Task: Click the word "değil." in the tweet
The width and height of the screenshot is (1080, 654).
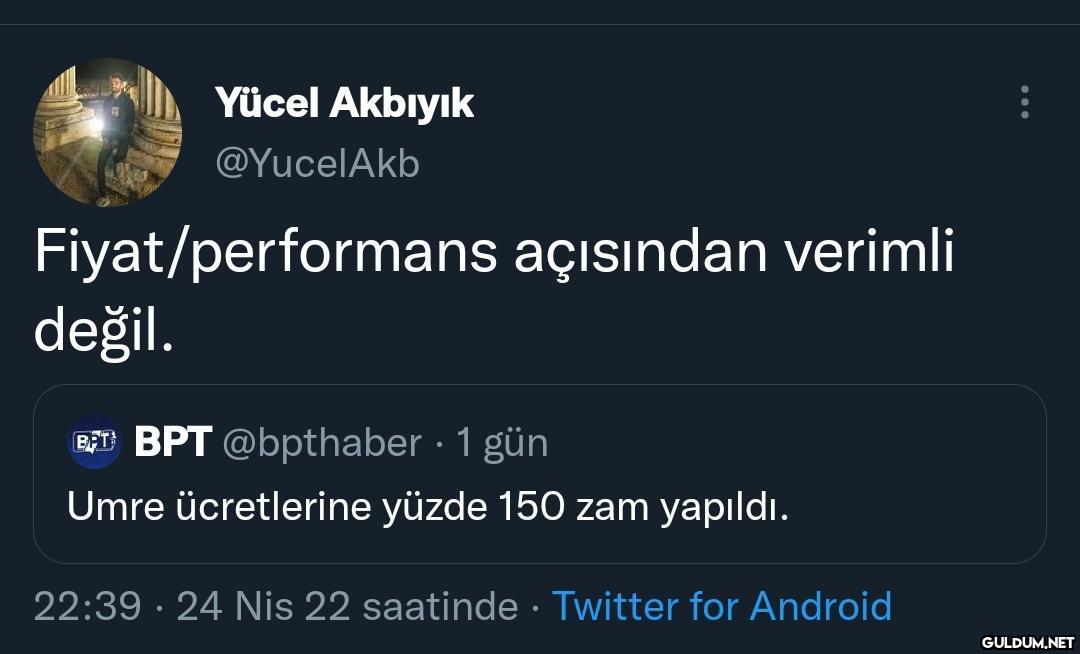Action: 104,331
